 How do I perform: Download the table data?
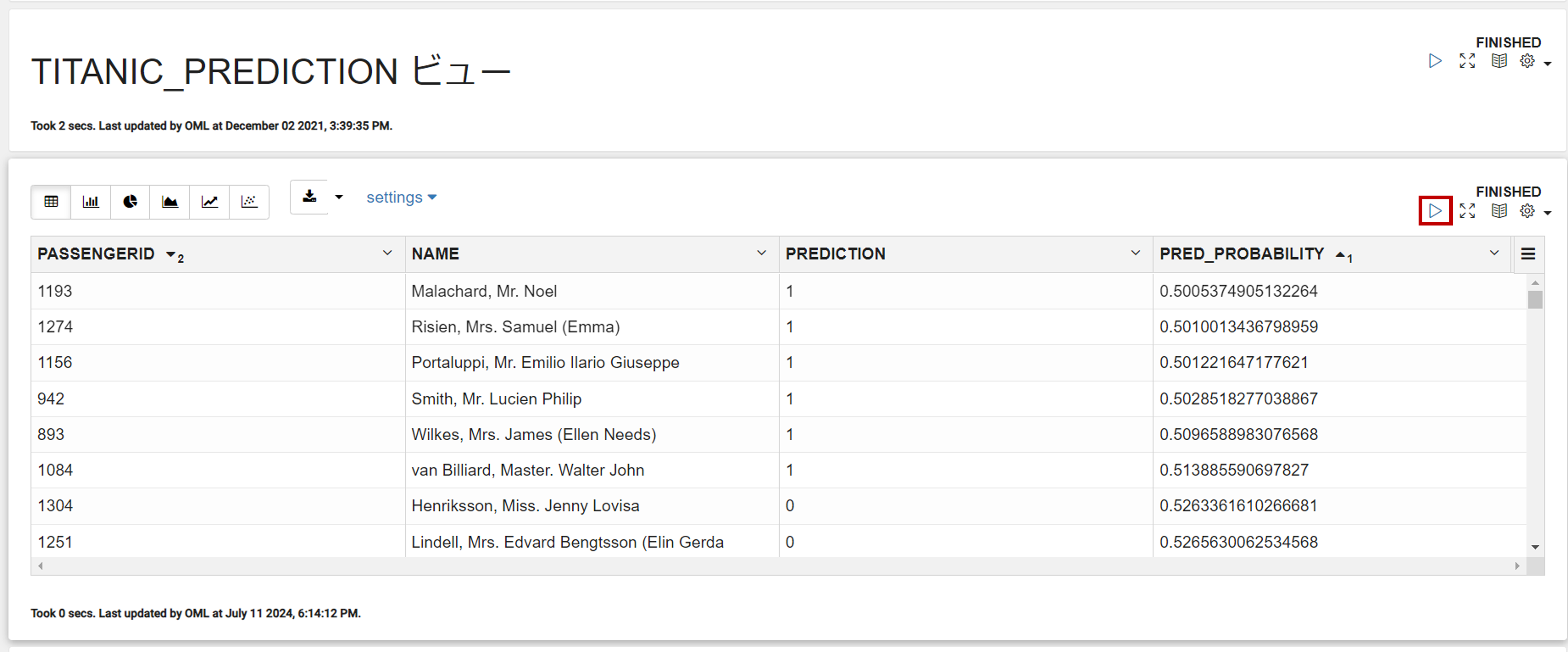tap(310, 197)
